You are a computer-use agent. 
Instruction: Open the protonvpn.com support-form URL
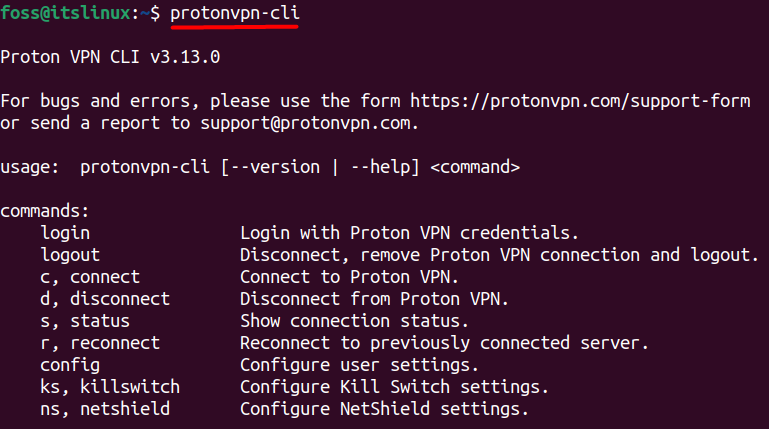[x=580, y=101]
